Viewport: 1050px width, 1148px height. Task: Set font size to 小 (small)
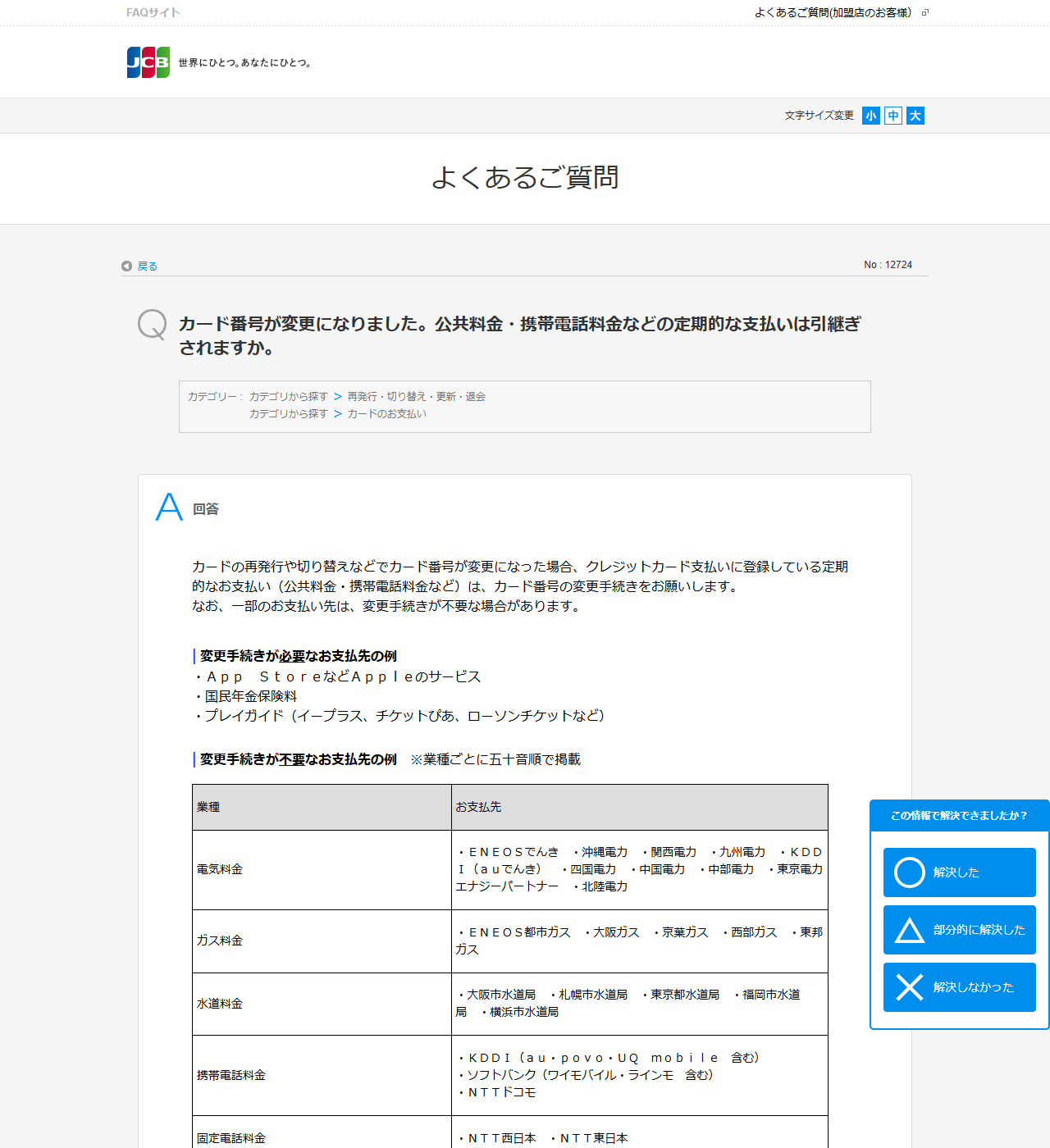point(871,116)
